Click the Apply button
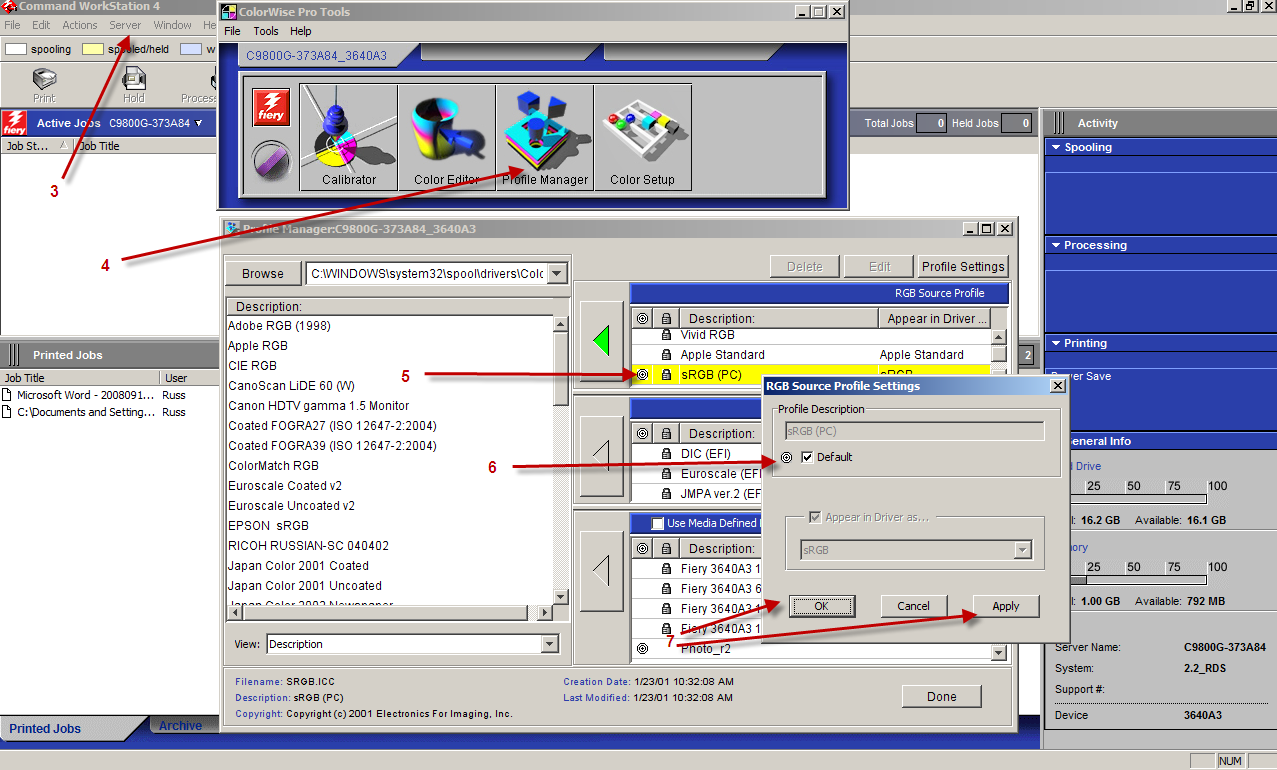 point(1006,606)
